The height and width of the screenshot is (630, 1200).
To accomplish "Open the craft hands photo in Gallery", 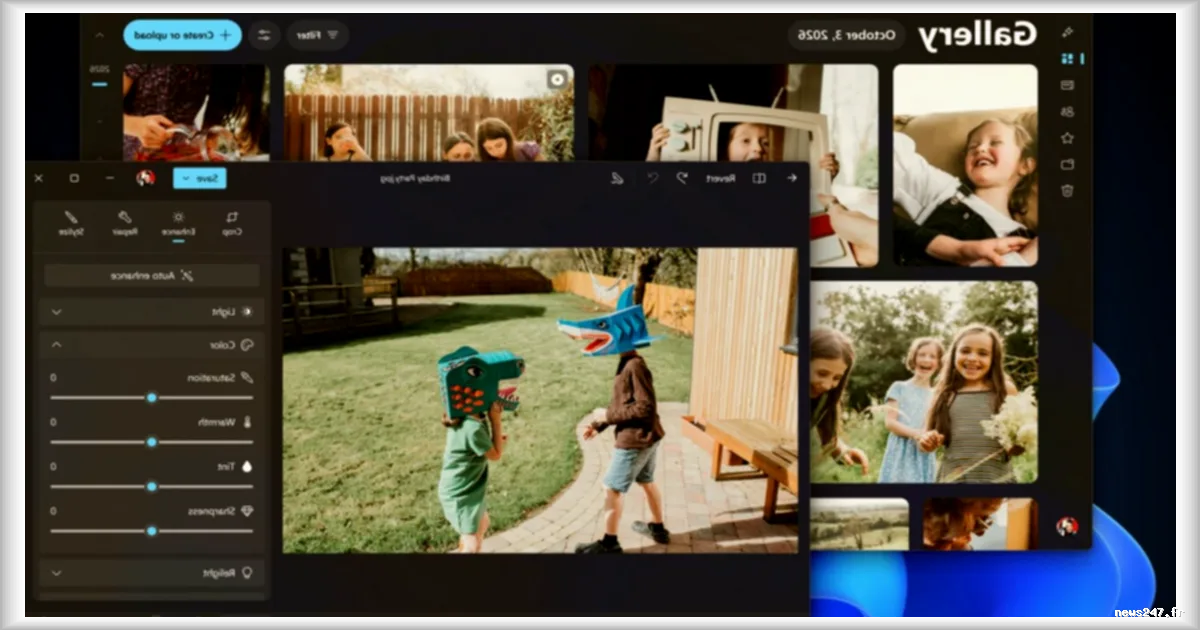I will [196, 112].
